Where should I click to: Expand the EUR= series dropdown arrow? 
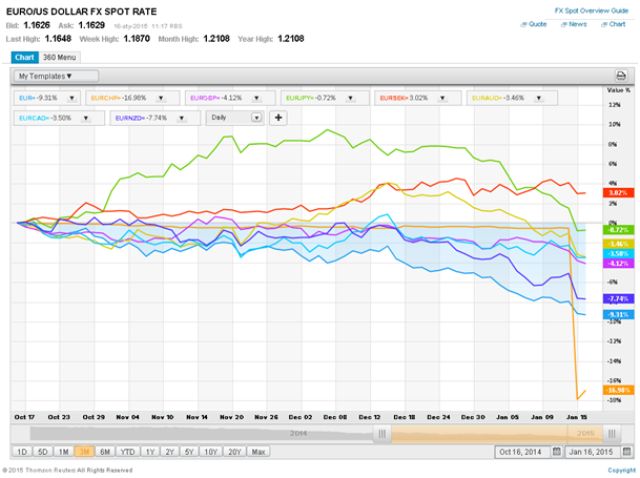[72, 98]
